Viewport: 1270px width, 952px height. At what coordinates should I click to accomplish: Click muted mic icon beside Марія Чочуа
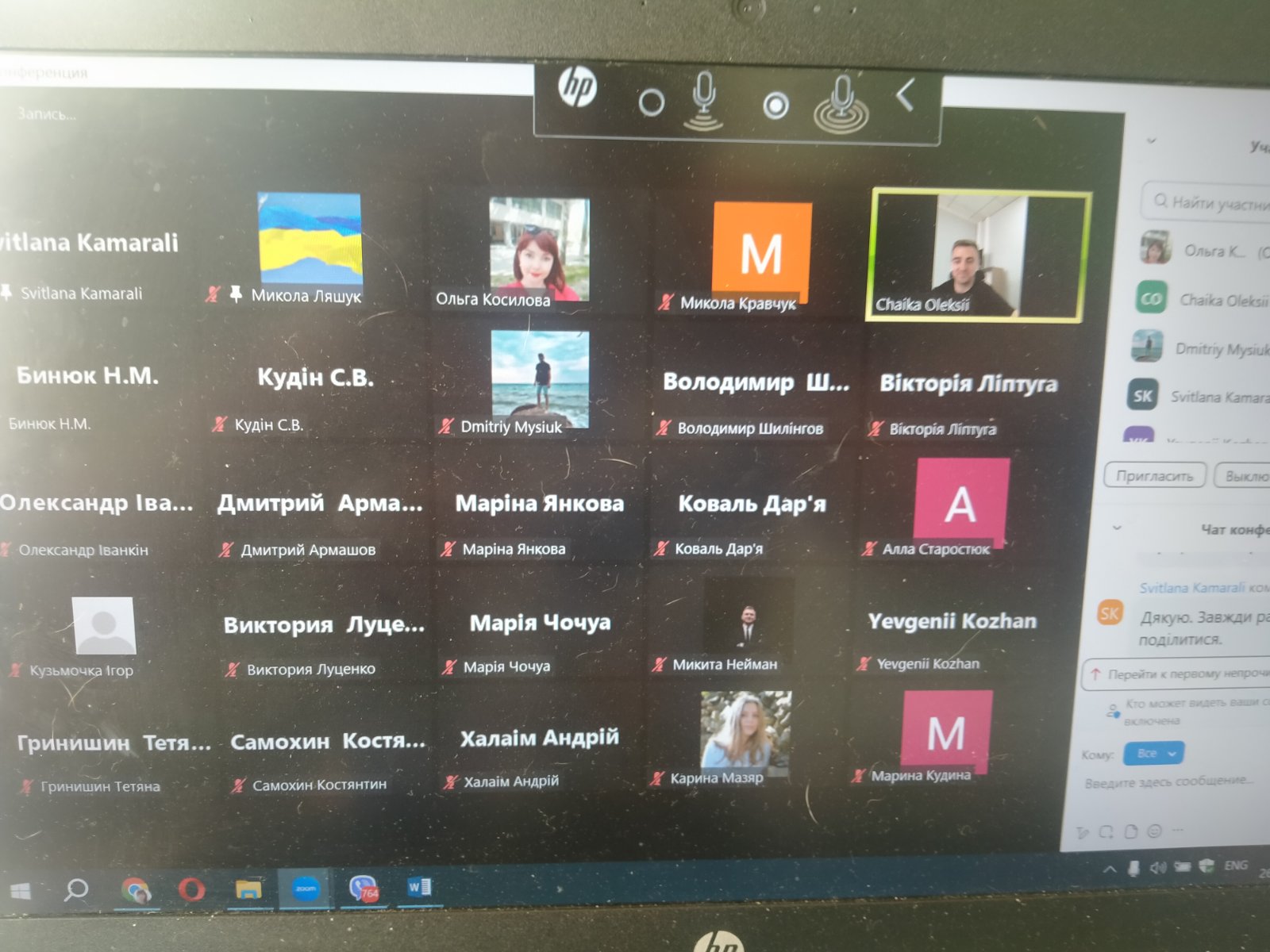(449, 666)
